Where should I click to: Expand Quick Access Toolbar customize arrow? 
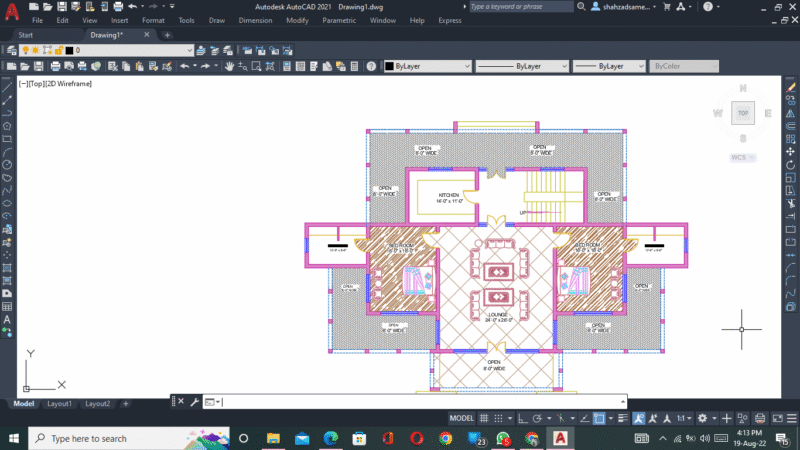point(172,7)
